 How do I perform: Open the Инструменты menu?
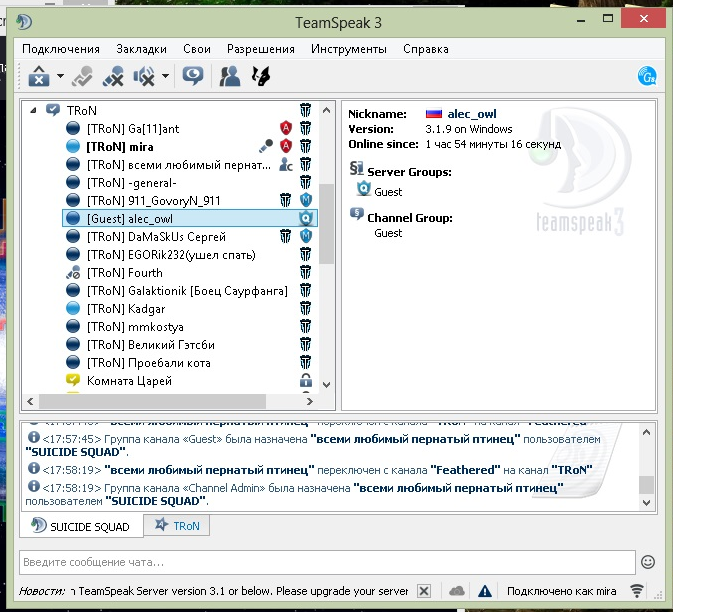point(349,49)
